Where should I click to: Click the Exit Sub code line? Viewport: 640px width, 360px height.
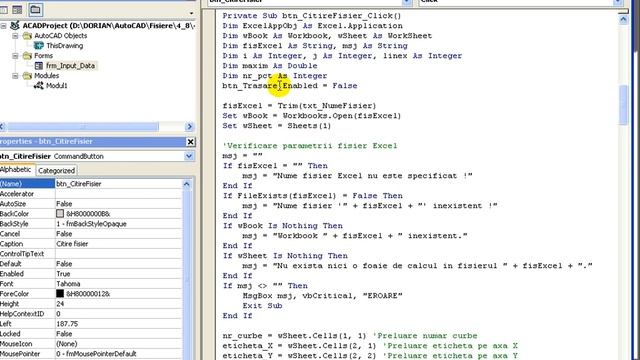click(x=262, y=306)
